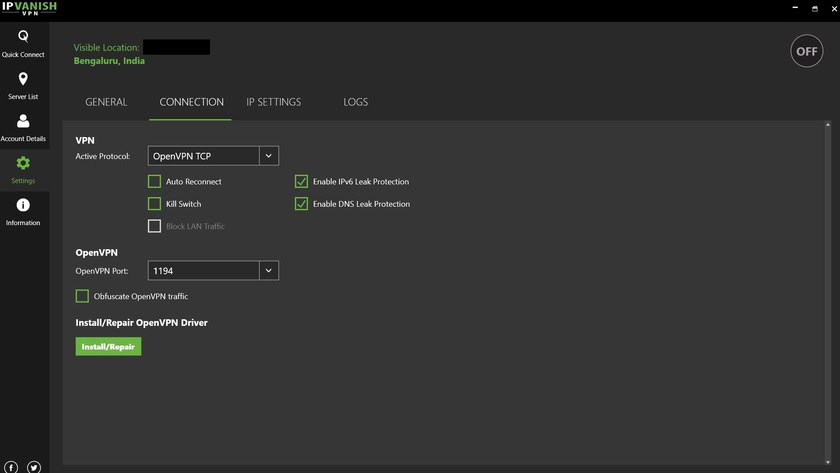Go to Account Details in sidebar

point(23,121)
